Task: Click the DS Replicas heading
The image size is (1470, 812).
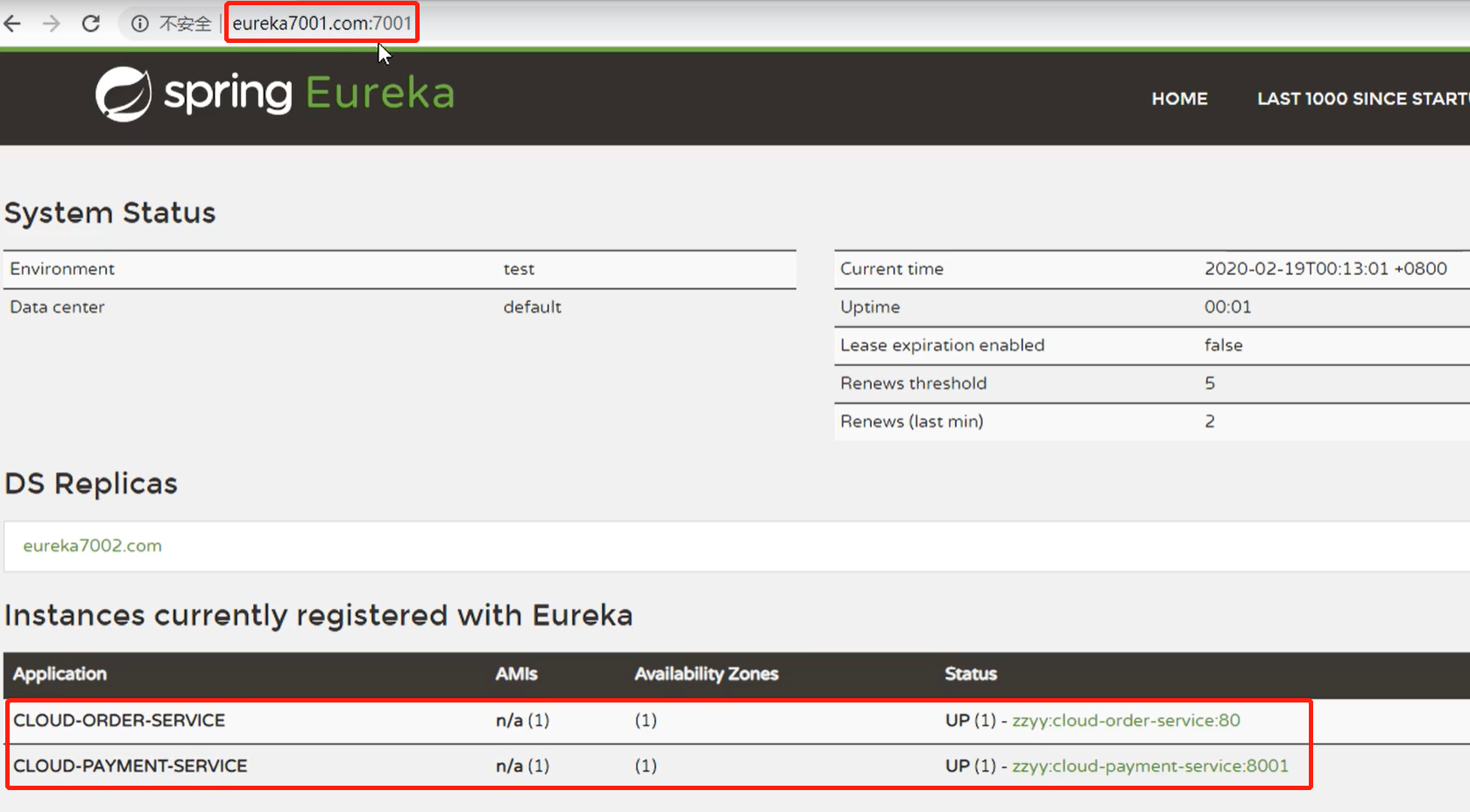Action: pos(91,484)
